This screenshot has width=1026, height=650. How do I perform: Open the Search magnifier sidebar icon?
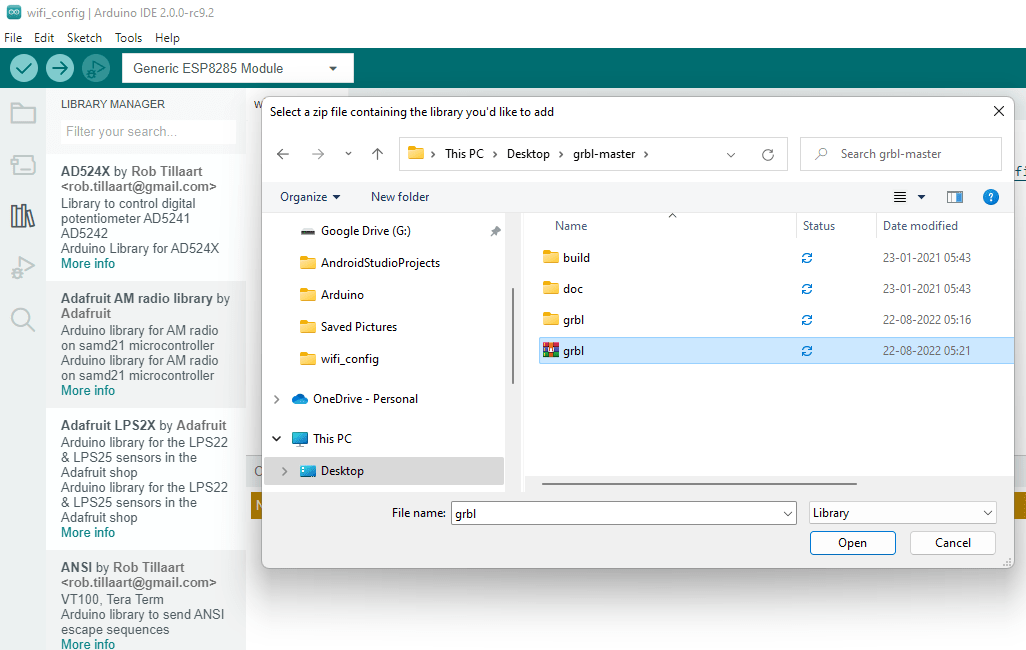click(x=23, y=319)
